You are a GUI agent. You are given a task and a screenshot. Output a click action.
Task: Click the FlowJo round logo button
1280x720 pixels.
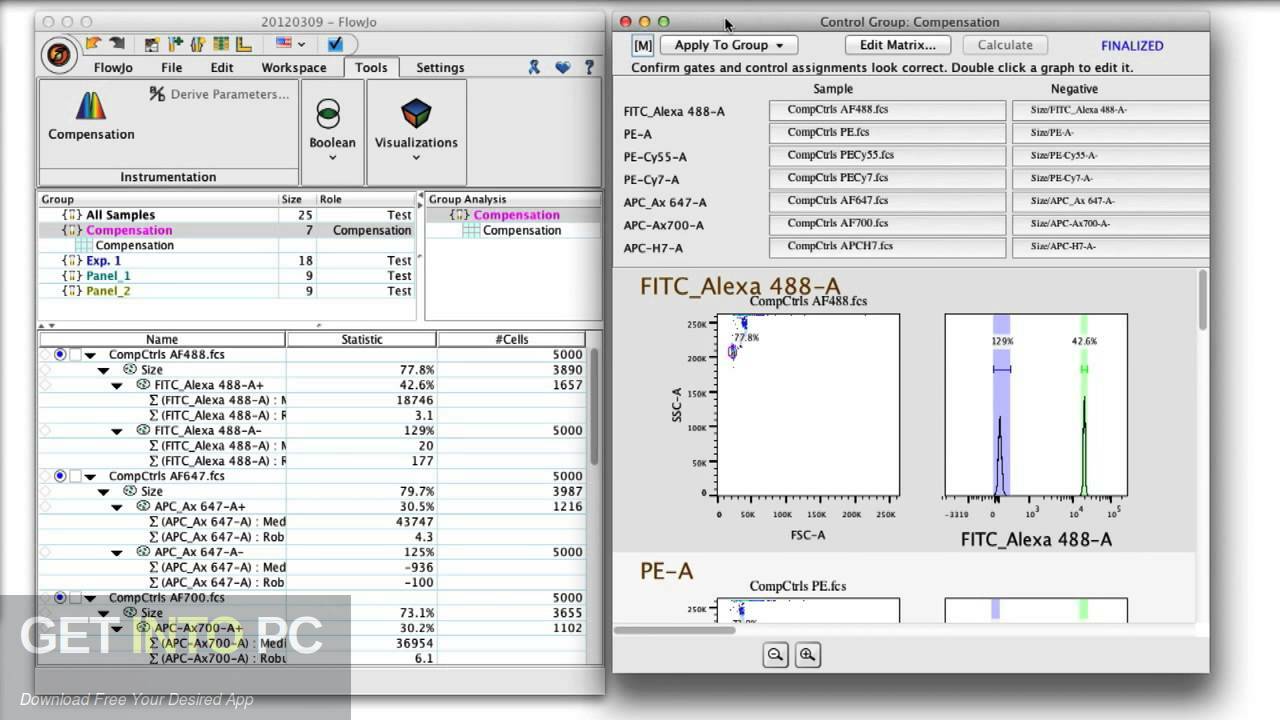[60, 55]
